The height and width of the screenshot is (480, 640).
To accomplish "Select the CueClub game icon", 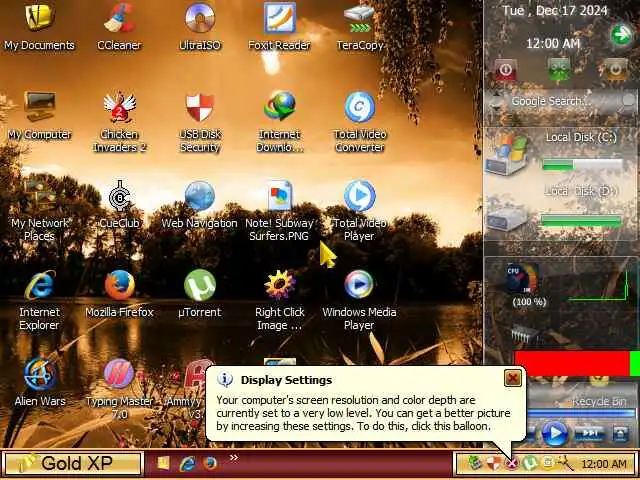I will coord(119,205).
